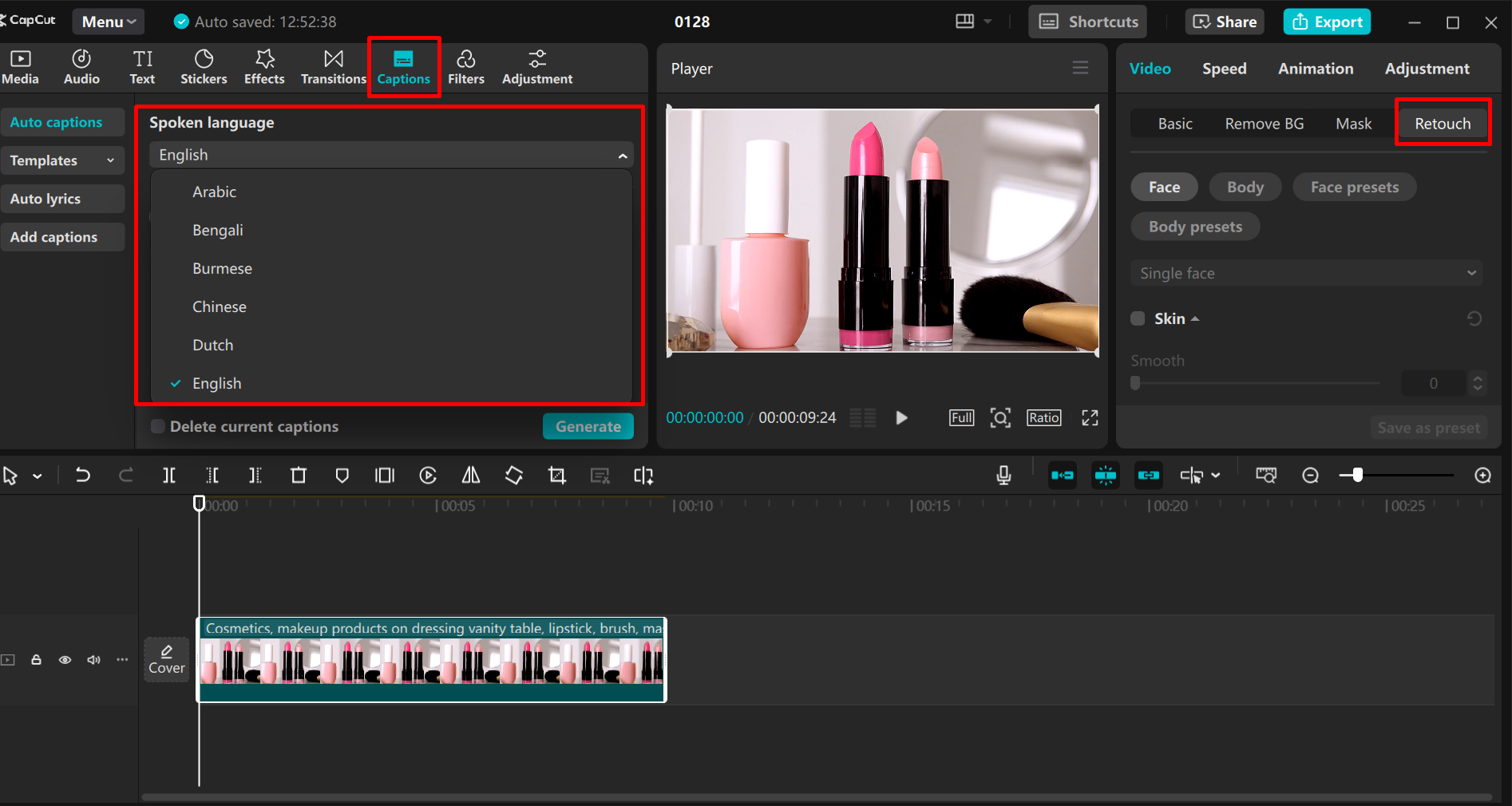This screenshot has height=806, width=1512.
Task: Open the Transitions panel
Action: [x=333, y=66]
